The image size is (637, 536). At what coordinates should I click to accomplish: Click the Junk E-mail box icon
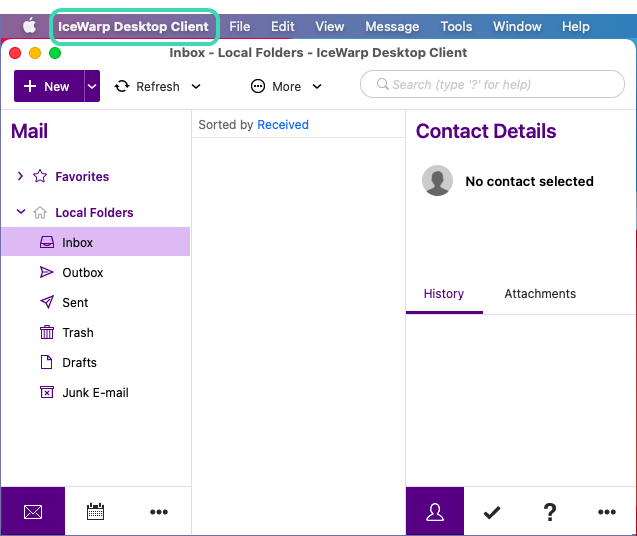click(47, 392)
